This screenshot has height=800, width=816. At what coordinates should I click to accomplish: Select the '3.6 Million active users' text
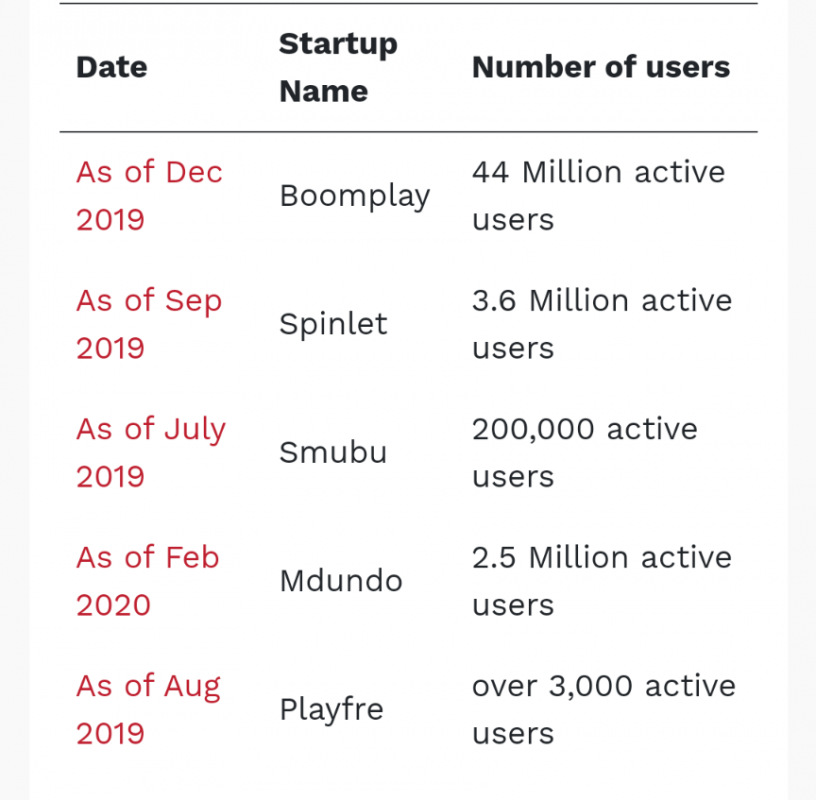601,324
